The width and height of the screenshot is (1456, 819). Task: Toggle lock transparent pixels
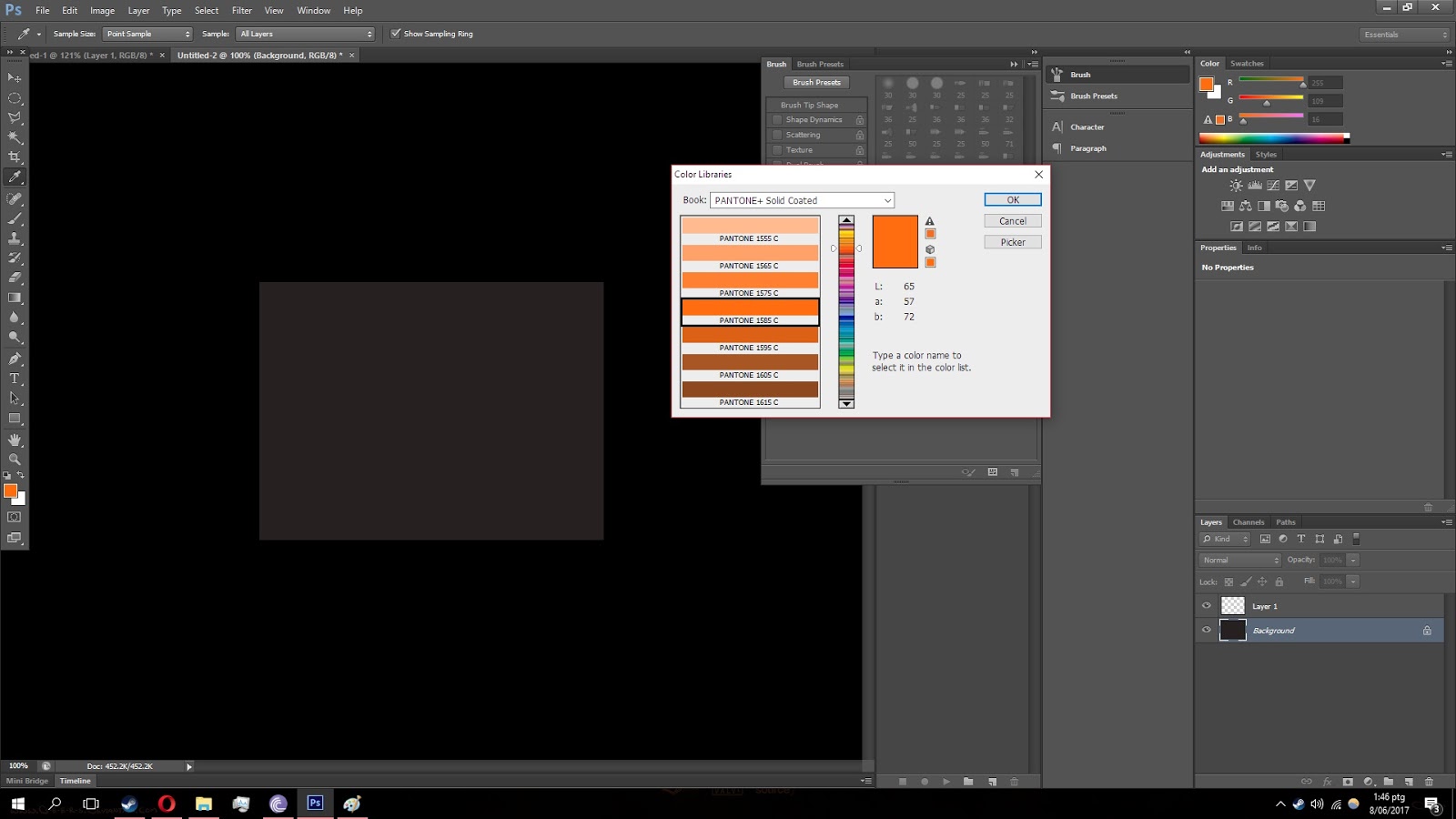coord(1228,582)
